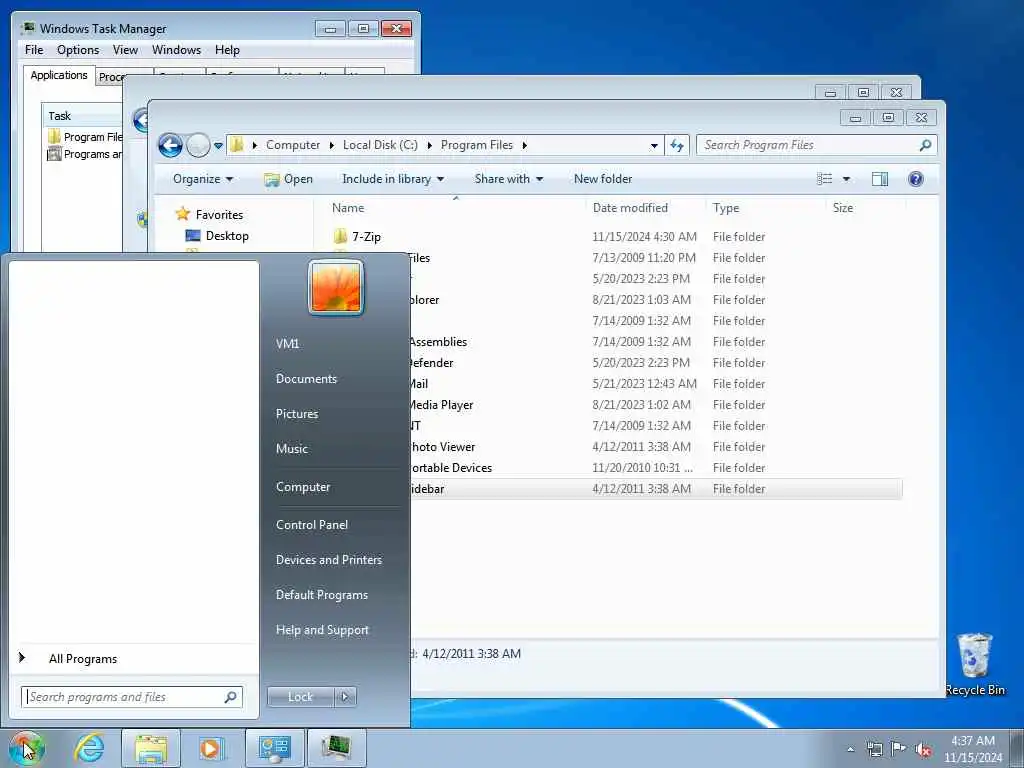Image resolution: width=1024 pixels, height=768 pixels.
Task: Open Documents from the Start menu
Action: tap(306, 379)
